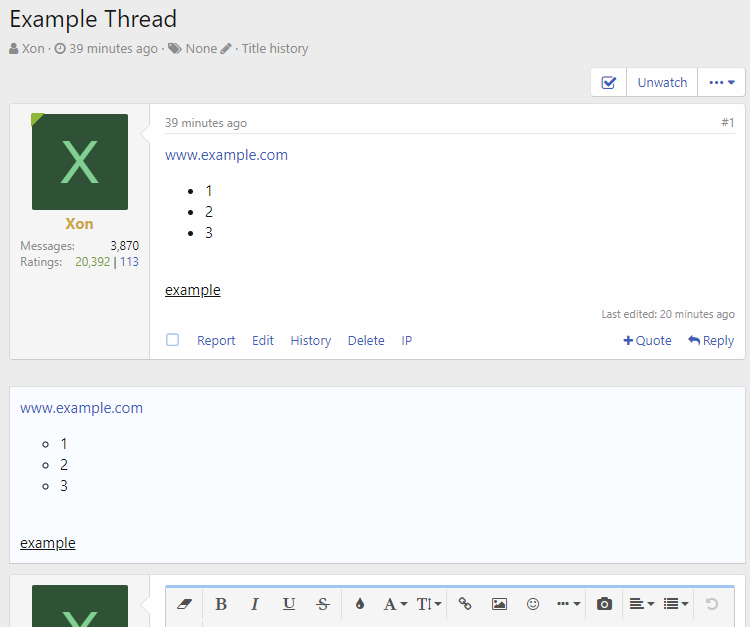Click the underlined example link in preview

pos(48,543)
